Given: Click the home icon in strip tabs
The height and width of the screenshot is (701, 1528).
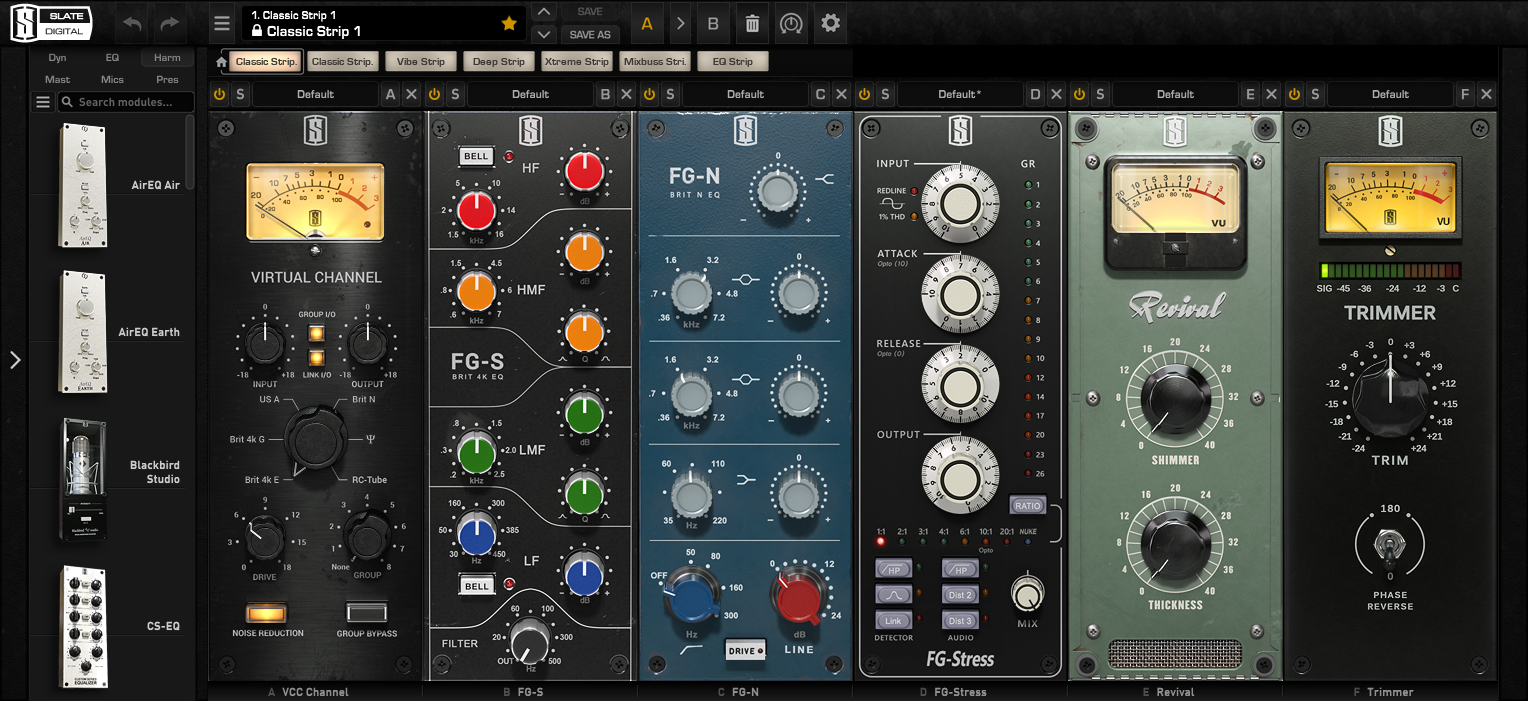Looking at the screenshot, I should (222, 62).
